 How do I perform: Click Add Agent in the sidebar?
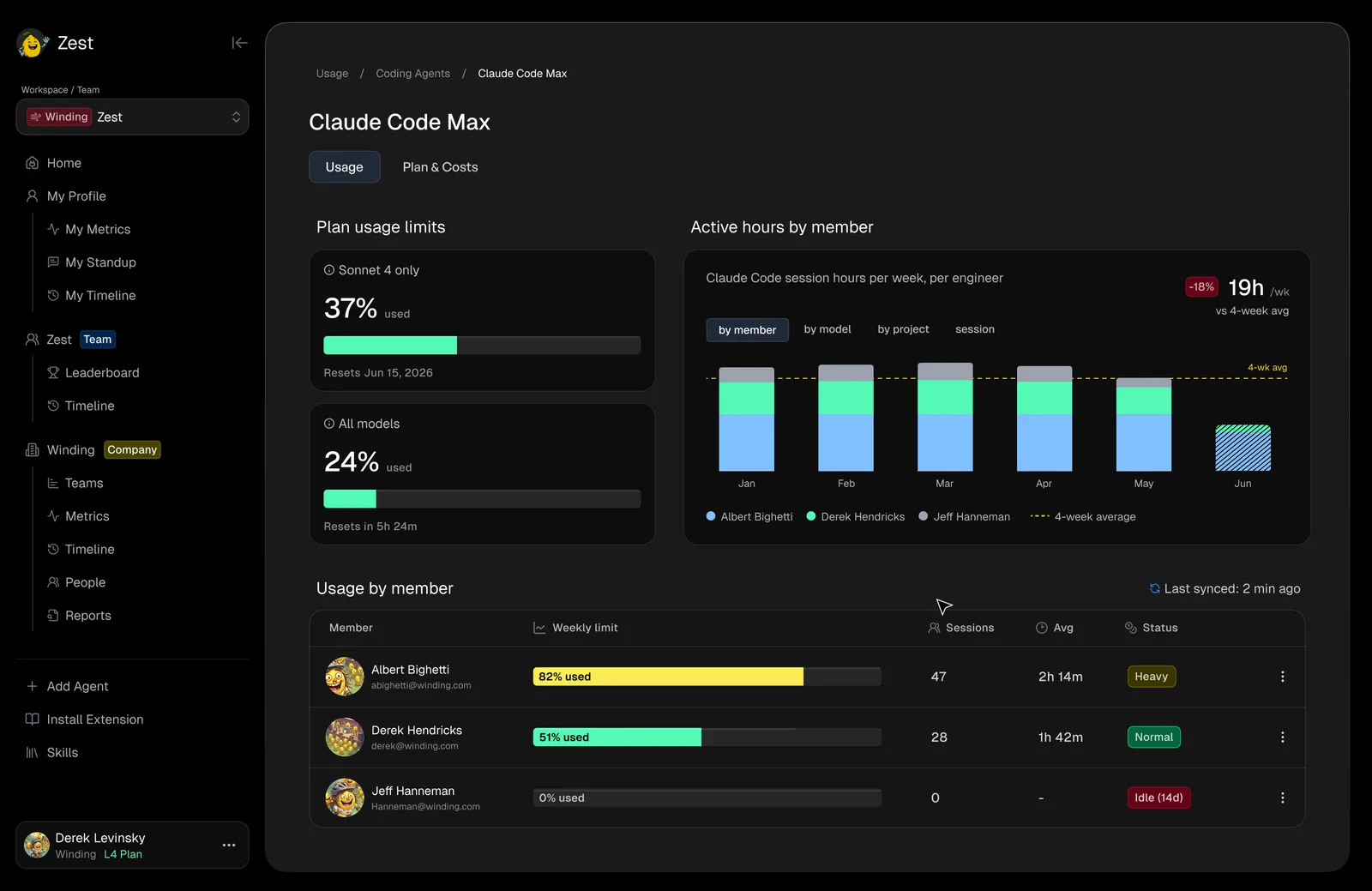click(x=67, y=686)
